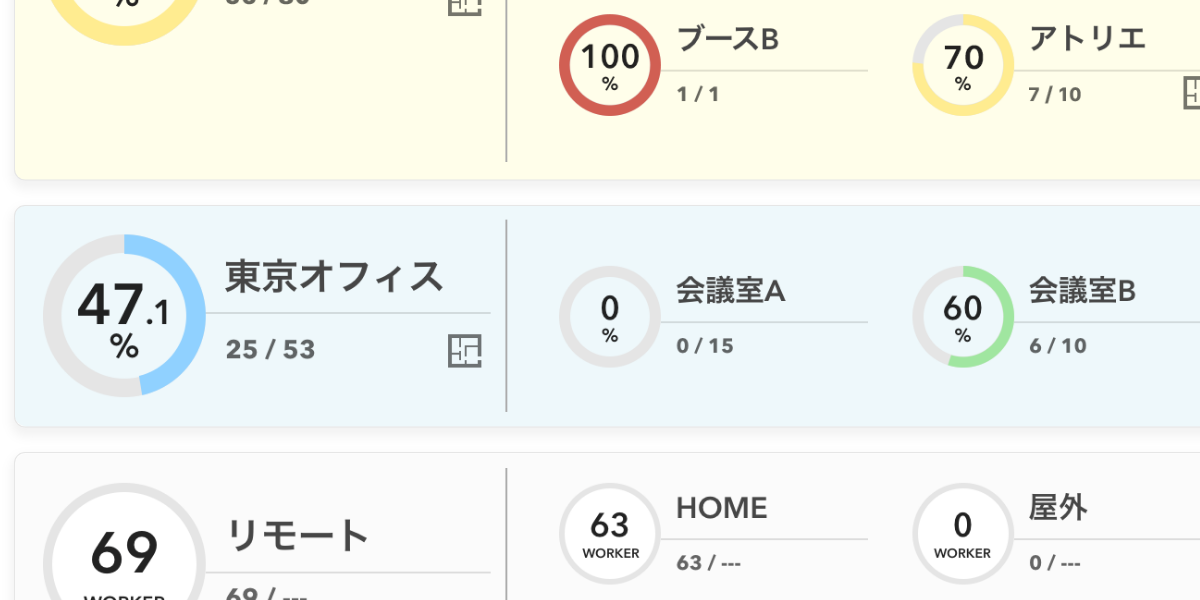Select the HOME 63 worker circle
The height and width of the screenshot is (600, 1200).
pyautogui.click(x=610, y=534)
